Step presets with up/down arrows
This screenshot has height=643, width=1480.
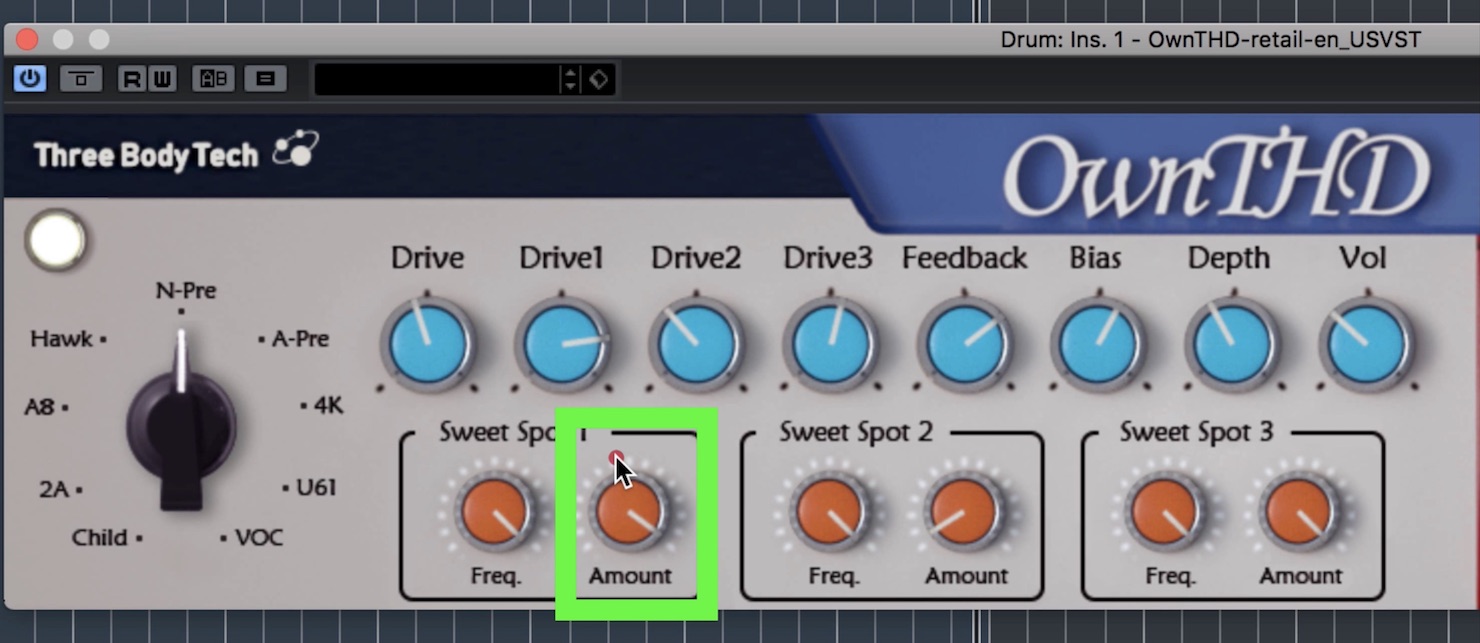(570, 79)
